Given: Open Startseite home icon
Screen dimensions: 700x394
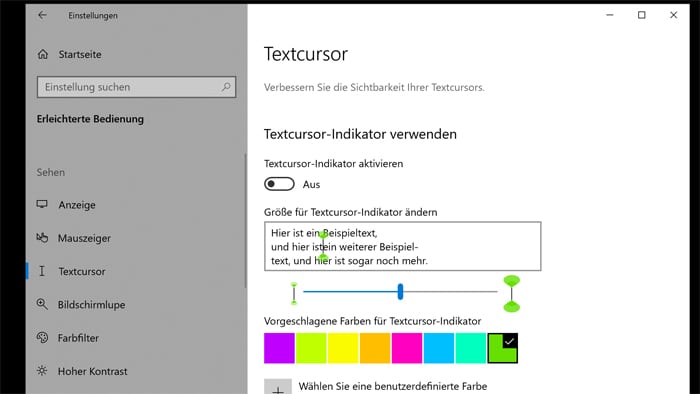Looking at the screenshot, I should coord(43,54).
